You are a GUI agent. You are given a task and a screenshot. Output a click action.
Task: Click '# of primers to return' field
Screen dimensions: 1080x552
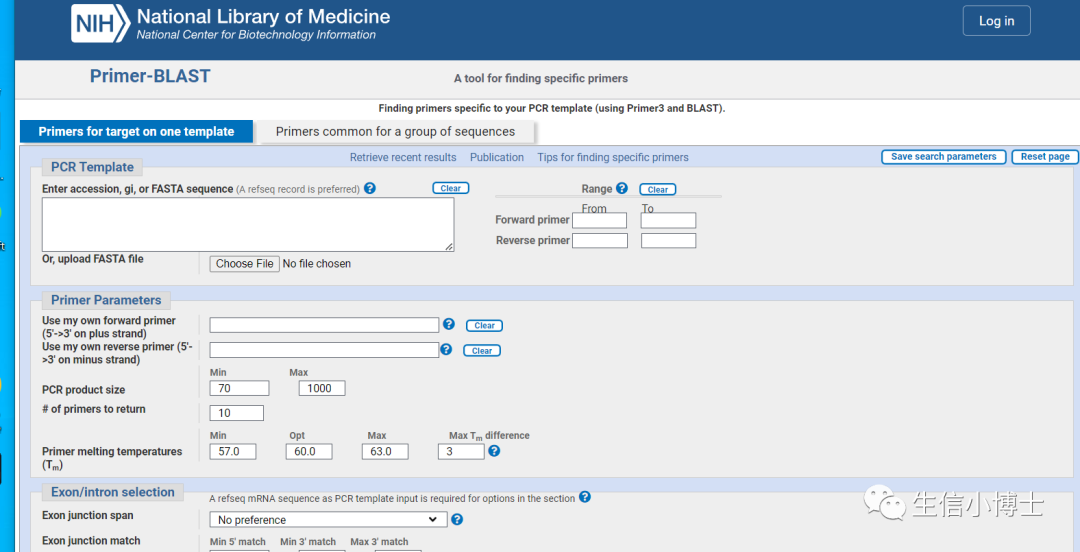(x=236, y=413)
